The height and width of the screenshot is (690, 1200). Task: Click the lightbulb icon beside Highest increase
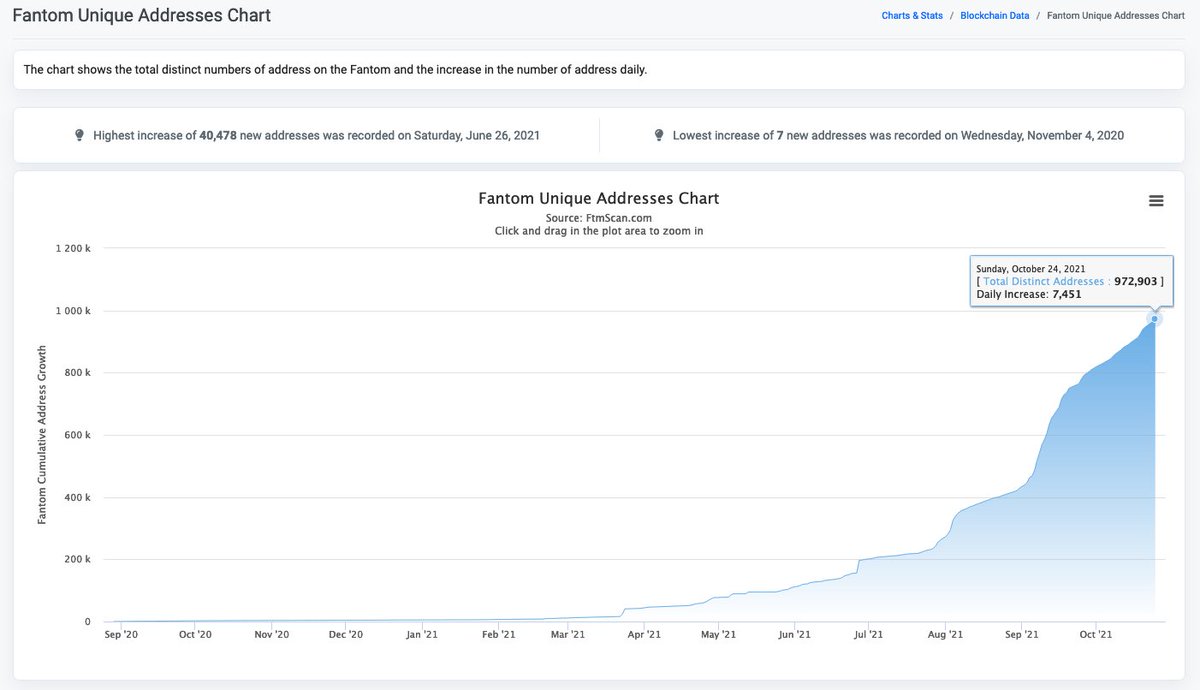[x=80, y=135]
